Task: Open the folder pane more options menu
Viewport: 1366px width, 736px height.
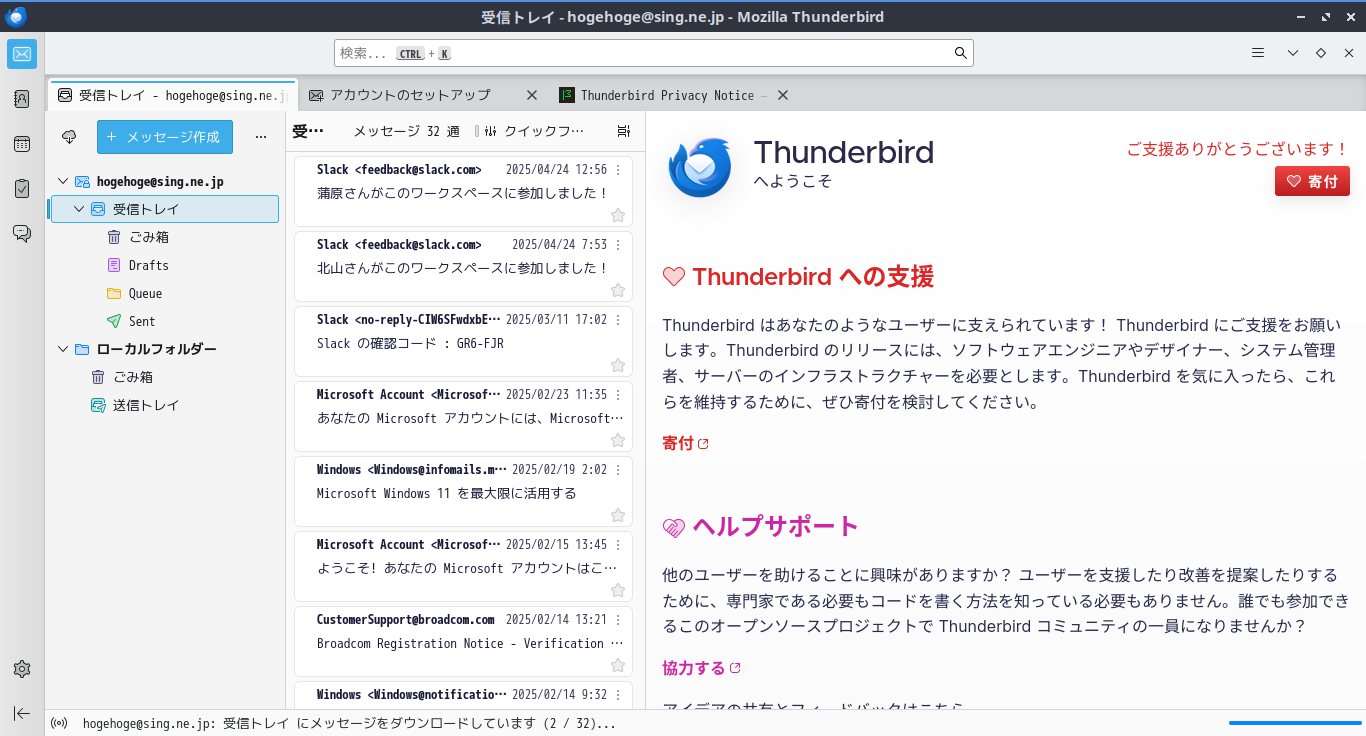Action: [261, 137]
